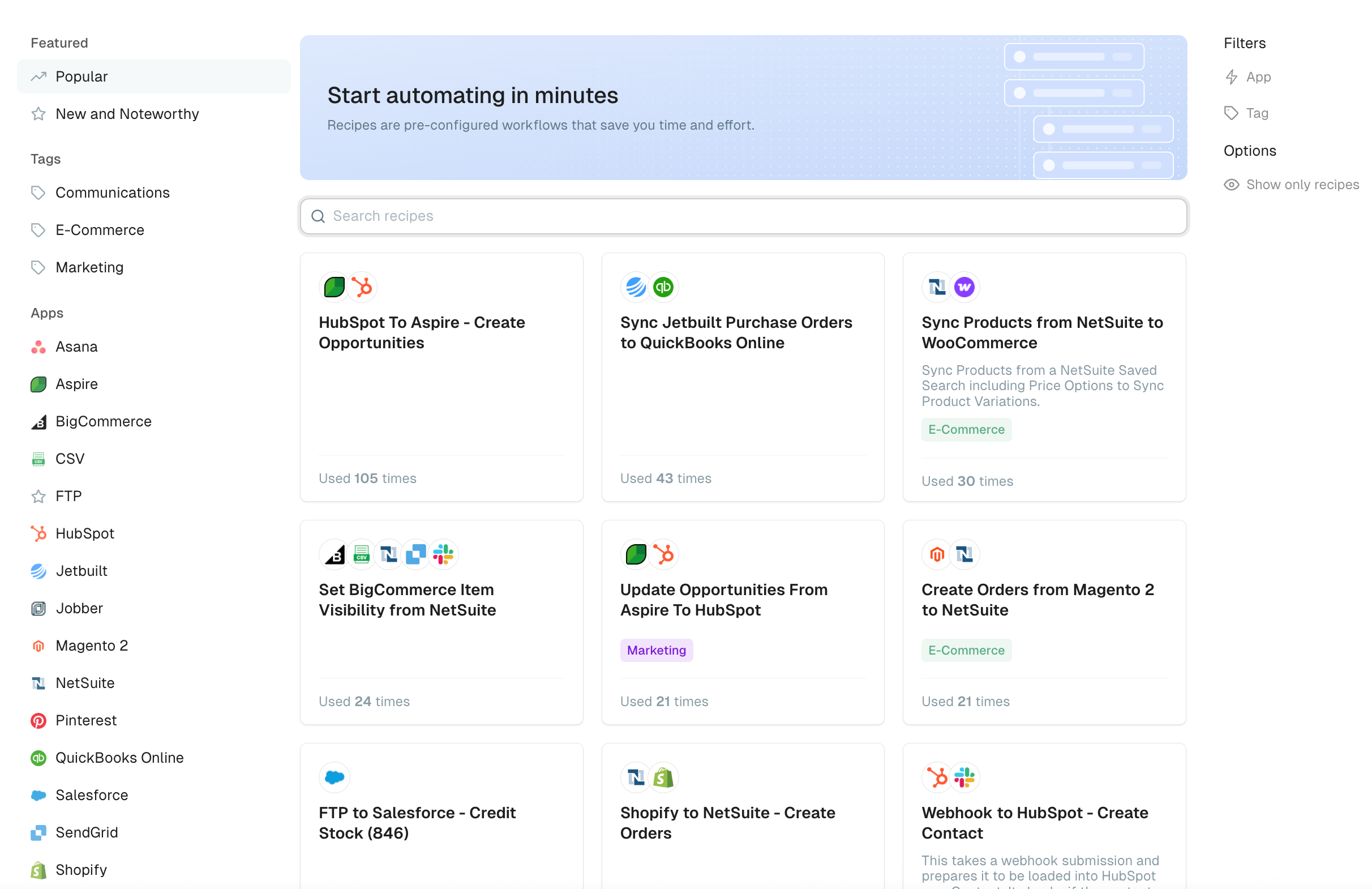Viewport: 1372px width, 889px height.
Task: Click the Jobber app icon
Action: [x=38, y=608]
